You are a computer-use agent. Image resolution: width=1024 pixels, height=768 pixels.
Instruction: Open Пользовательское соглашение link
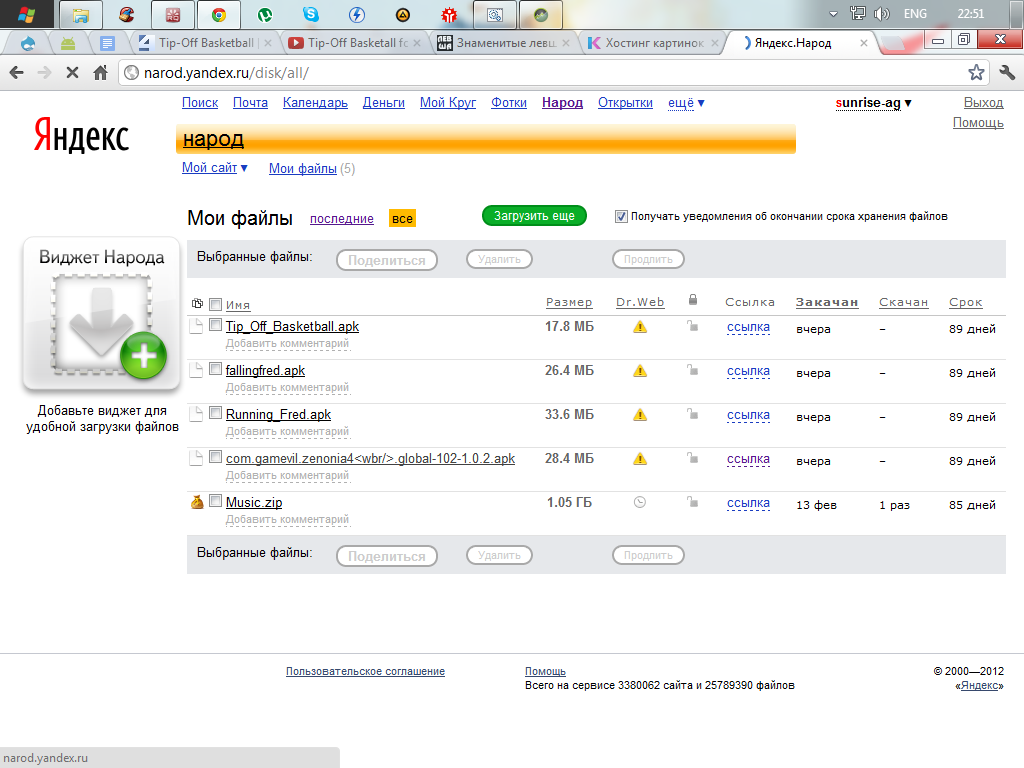coord(365,671)
